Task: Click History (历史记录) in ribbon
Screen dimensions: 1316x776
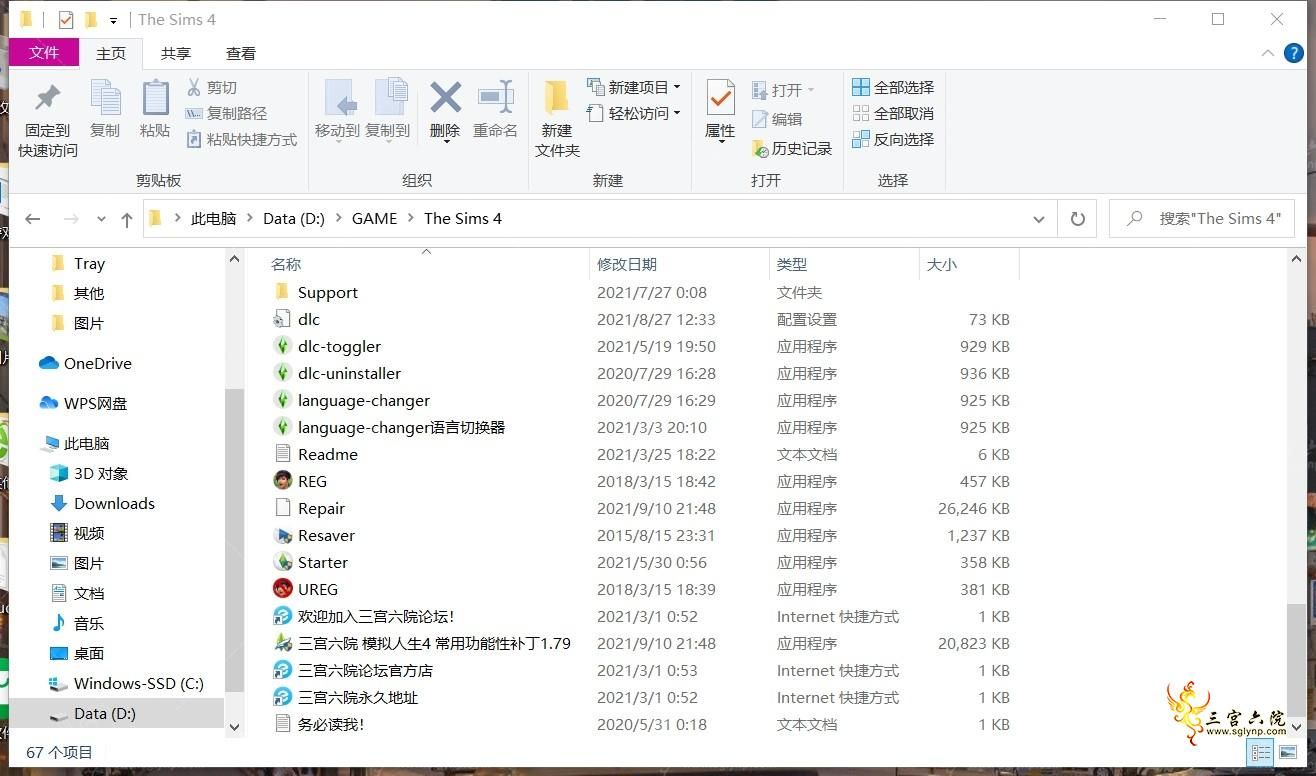Action: point(792,148)
